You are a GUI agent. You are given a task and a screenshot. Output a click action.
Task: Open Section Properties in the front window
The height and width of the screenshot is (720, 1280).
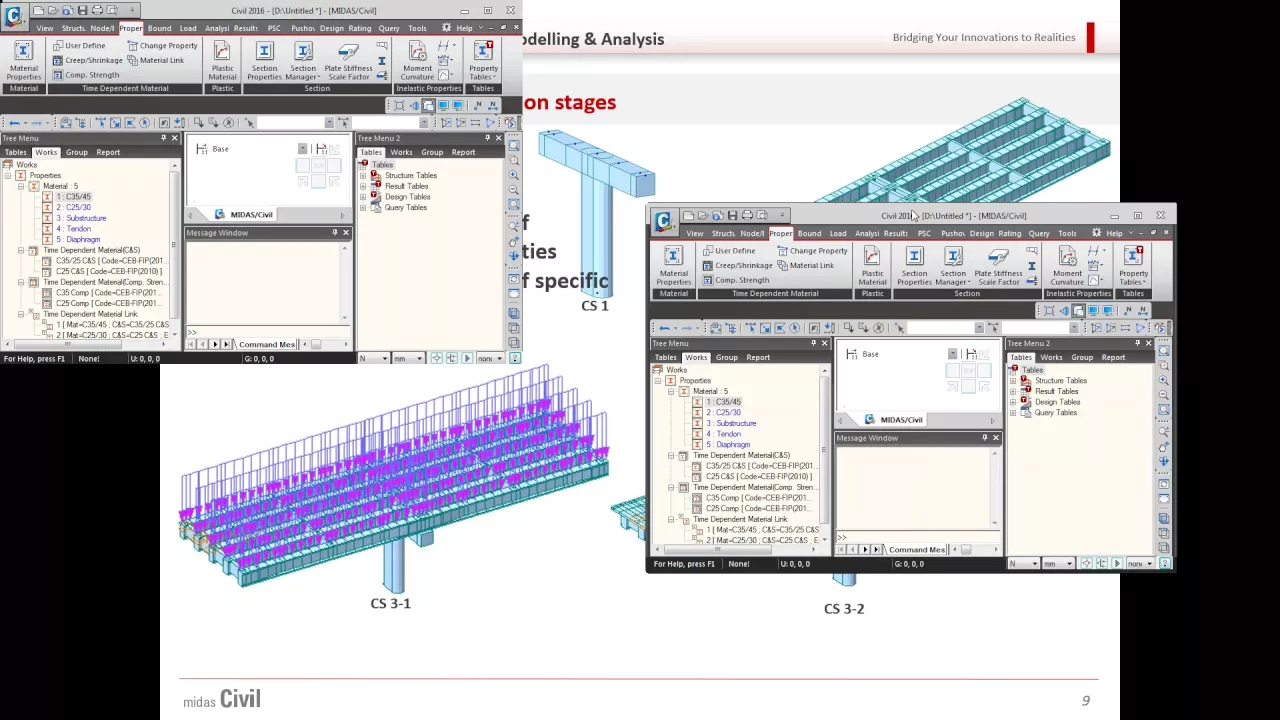click(914, 265)
